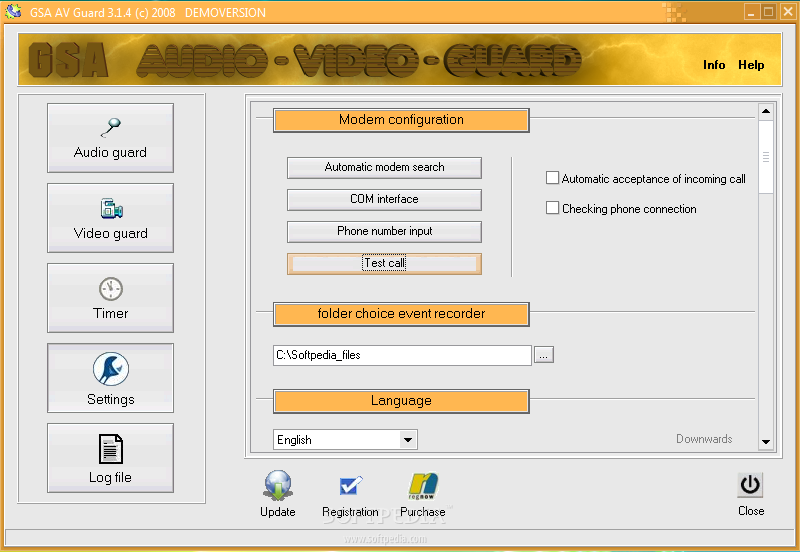
Task: Enable Automatic acceptance of incoming call
Action: tap(552, 178)
